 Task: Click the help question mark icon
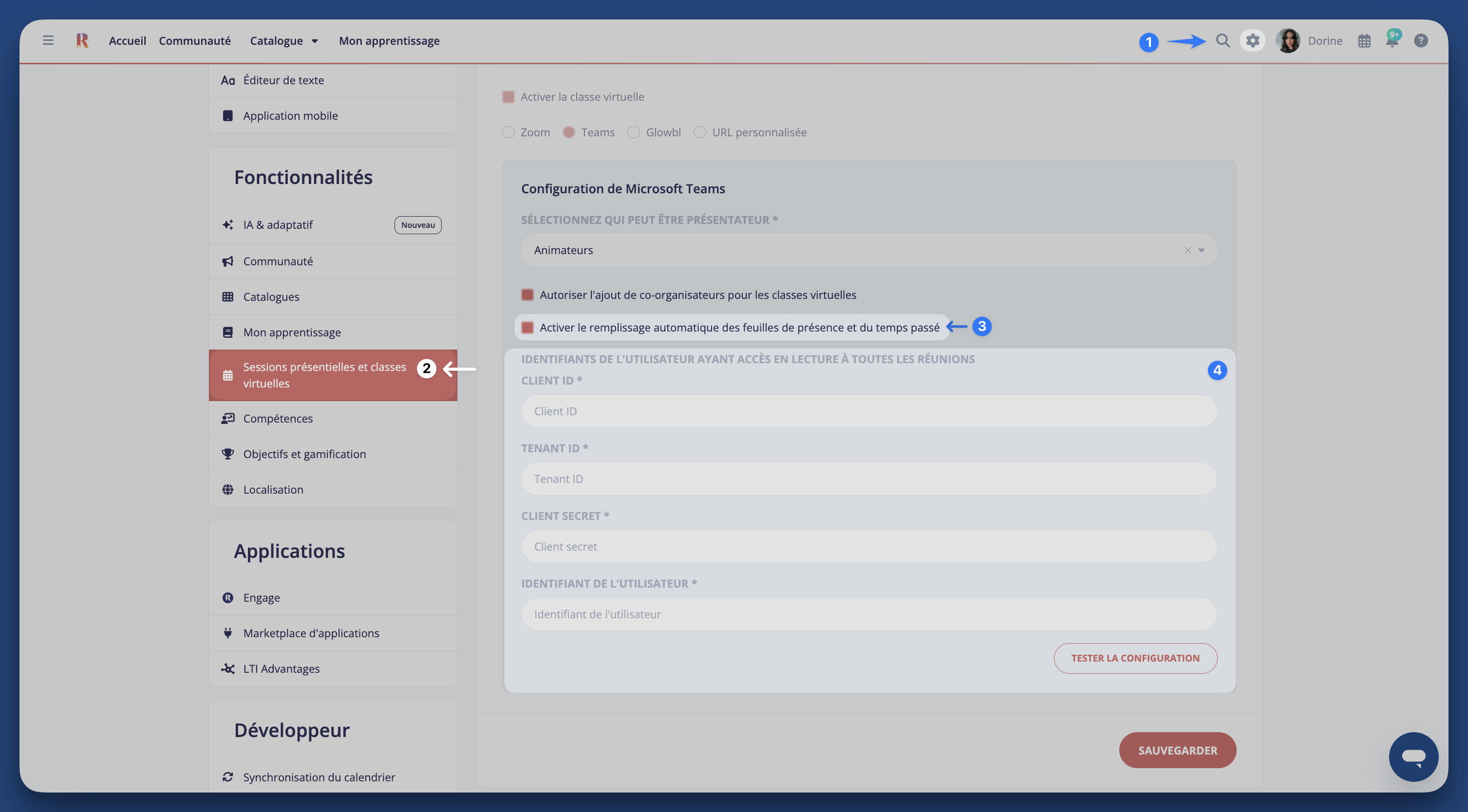coord(1421,40)
